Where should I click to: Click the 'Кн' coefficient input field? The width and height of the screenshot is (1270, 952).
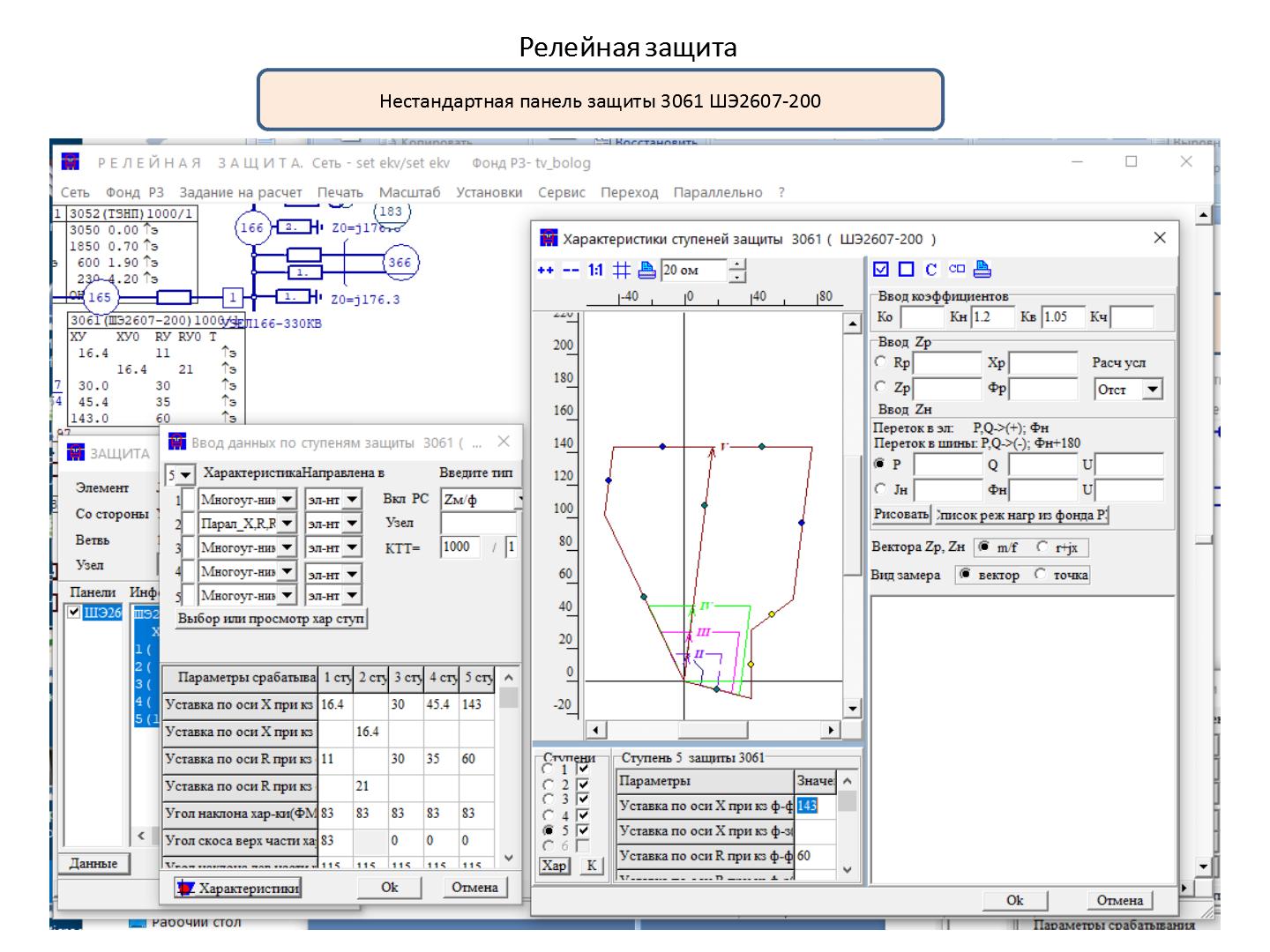[992, 317]
